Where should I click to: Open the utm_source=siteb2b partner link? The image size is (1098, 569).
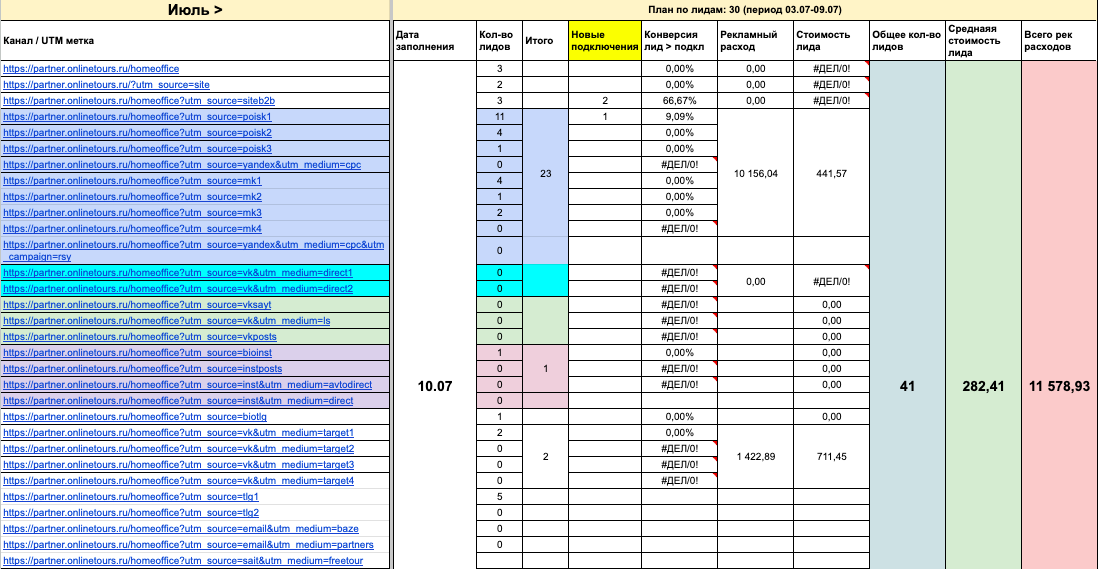[x=139, y=101]
